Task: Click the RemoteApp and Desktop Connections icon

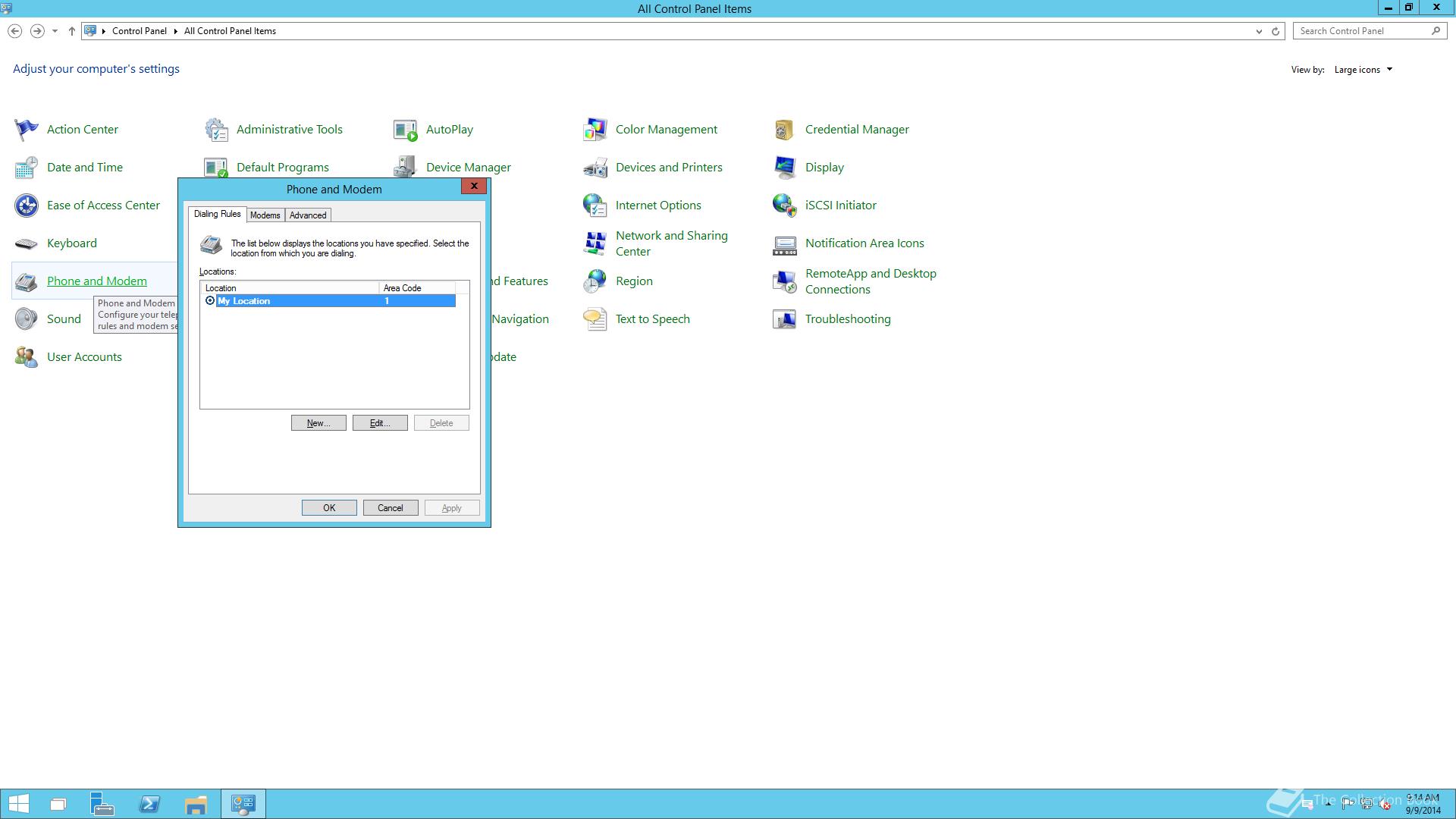Action: tap(785, 281)
